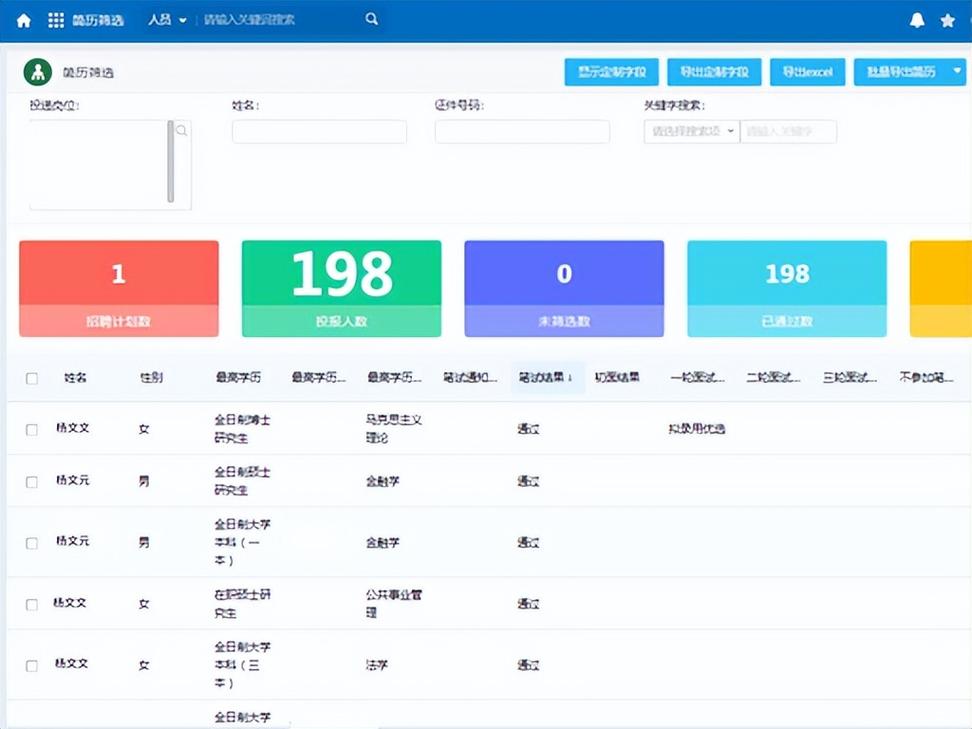Click the 全日制硕士研究生 cell

pos(242,481)
